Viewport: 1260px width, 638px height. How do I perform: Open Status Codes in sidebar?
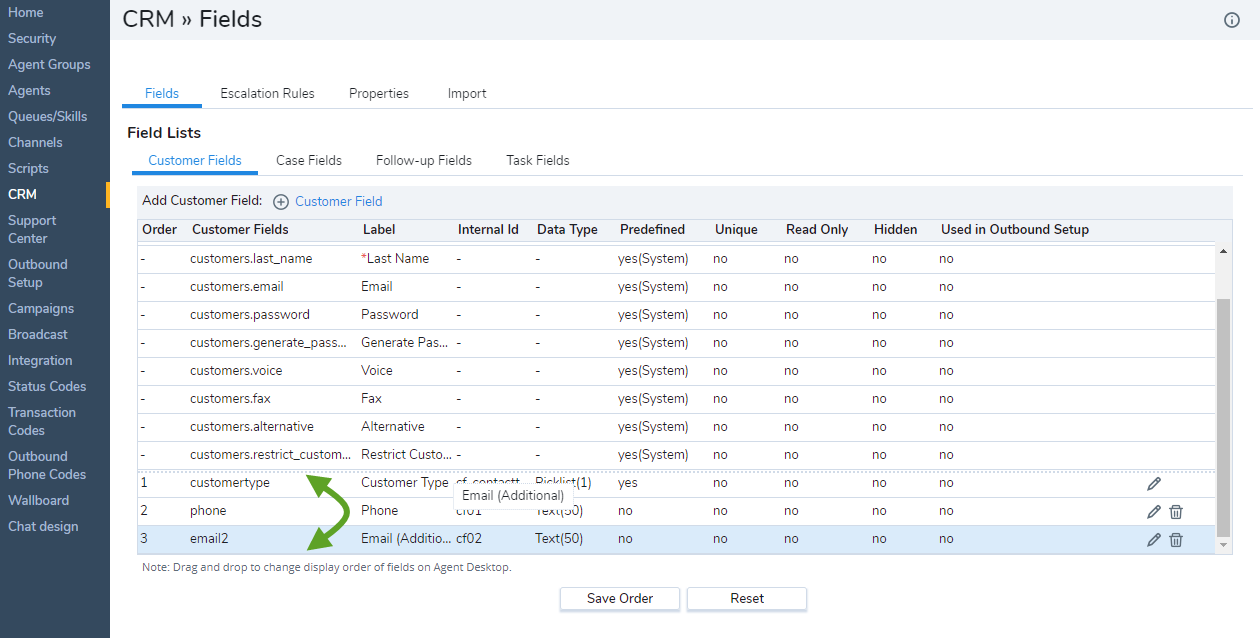pos(47,386)
